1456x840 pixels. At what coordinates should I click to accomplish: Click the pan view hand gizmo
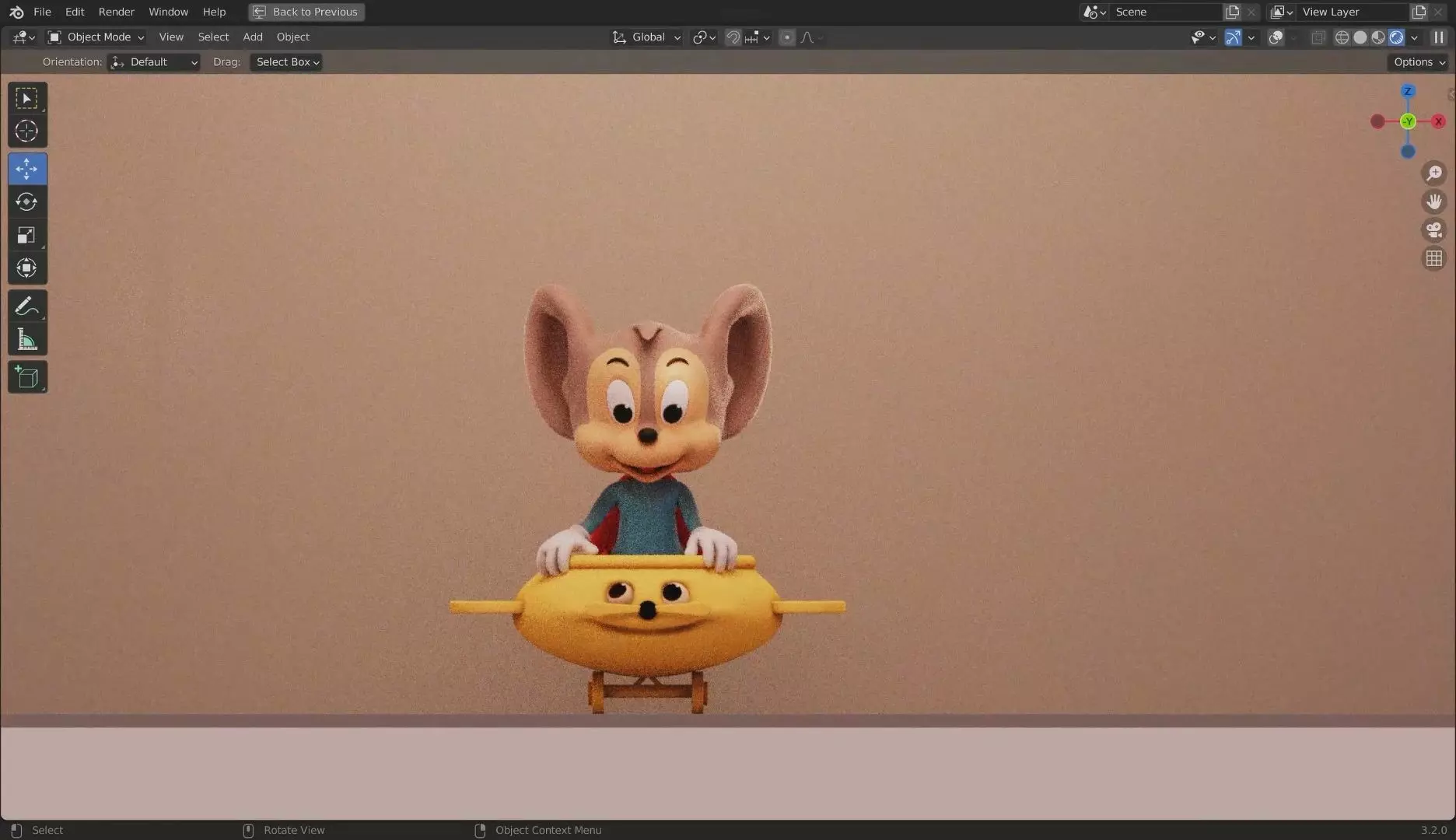pyautogui.click(x=1434, y=201)
